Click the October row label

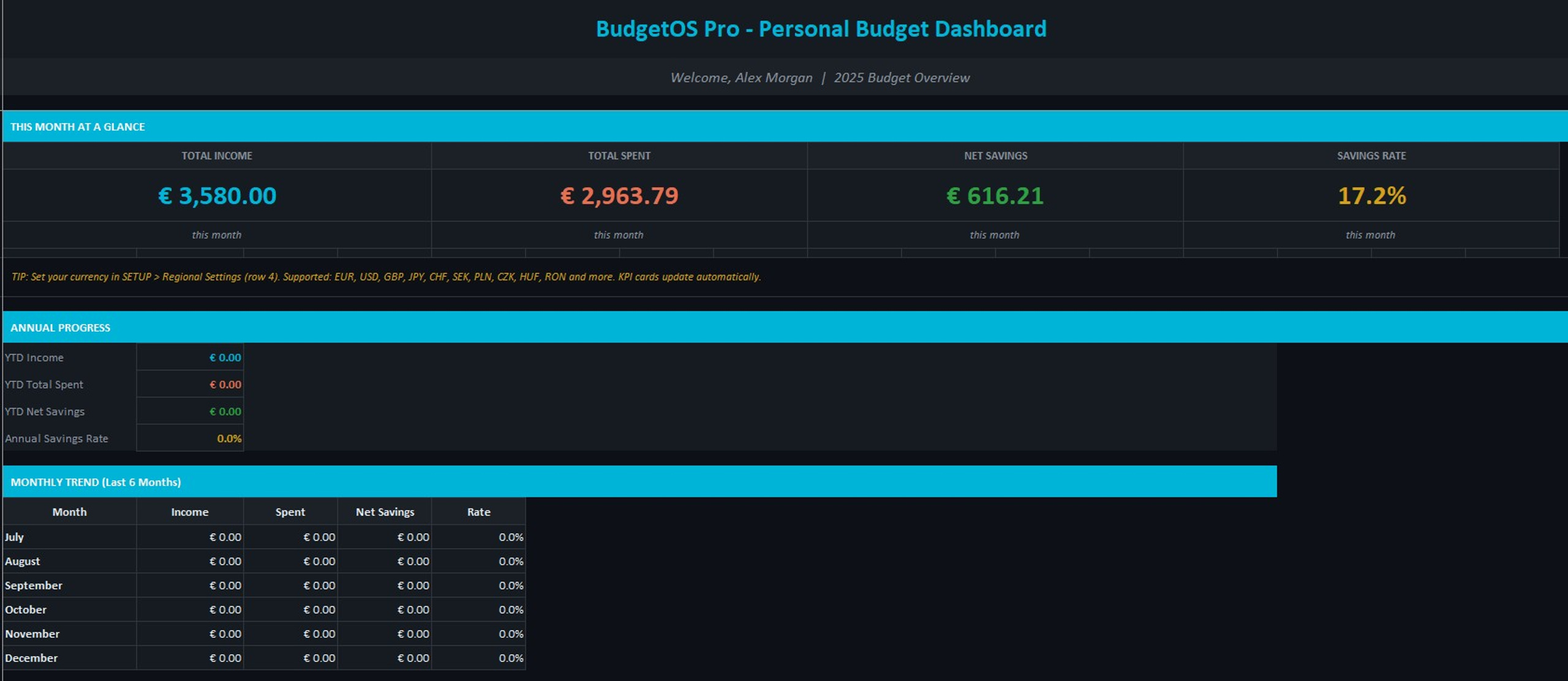tap(26, 609)
